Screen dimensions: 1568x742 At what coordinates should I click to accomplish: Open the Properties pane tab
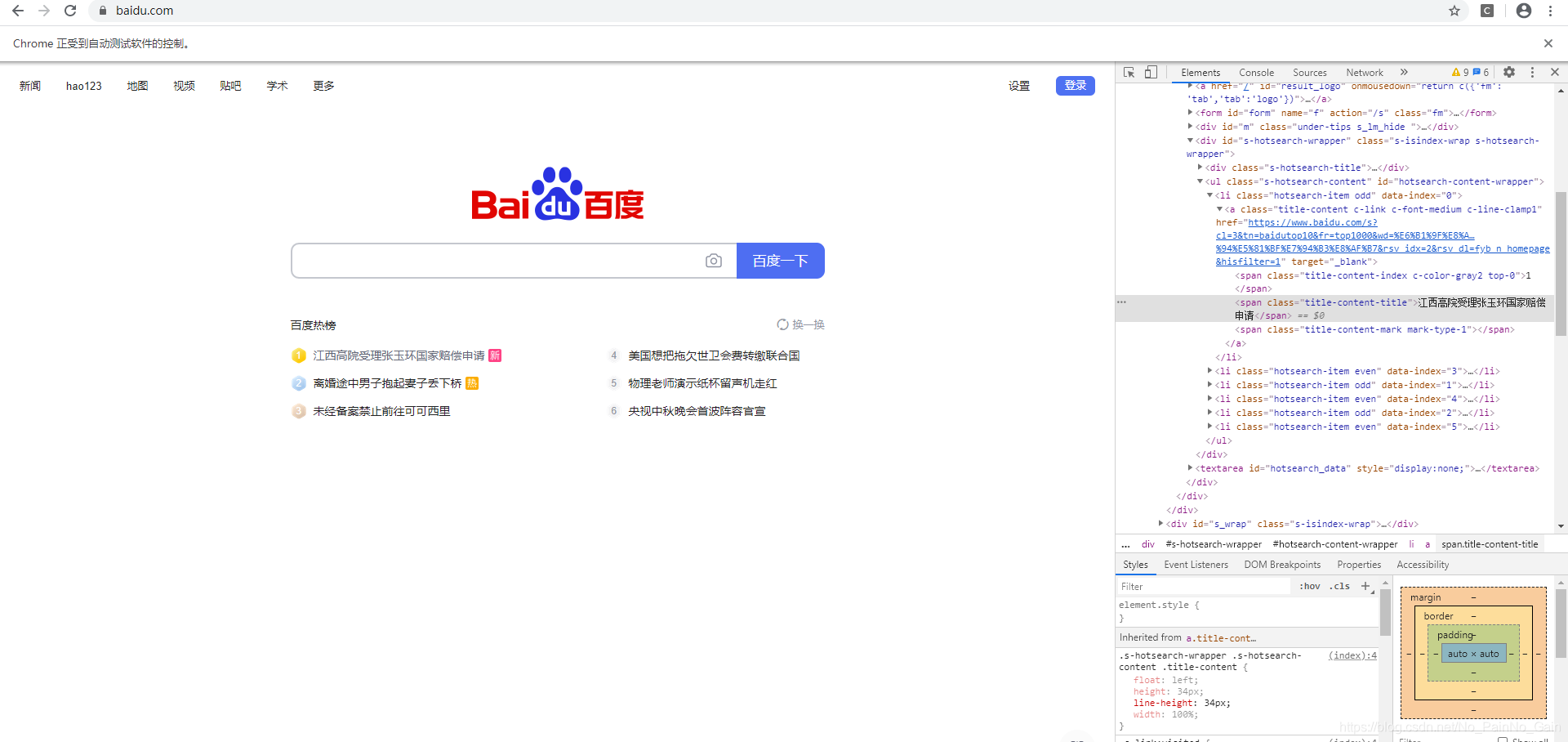[x=1359, y=565]
